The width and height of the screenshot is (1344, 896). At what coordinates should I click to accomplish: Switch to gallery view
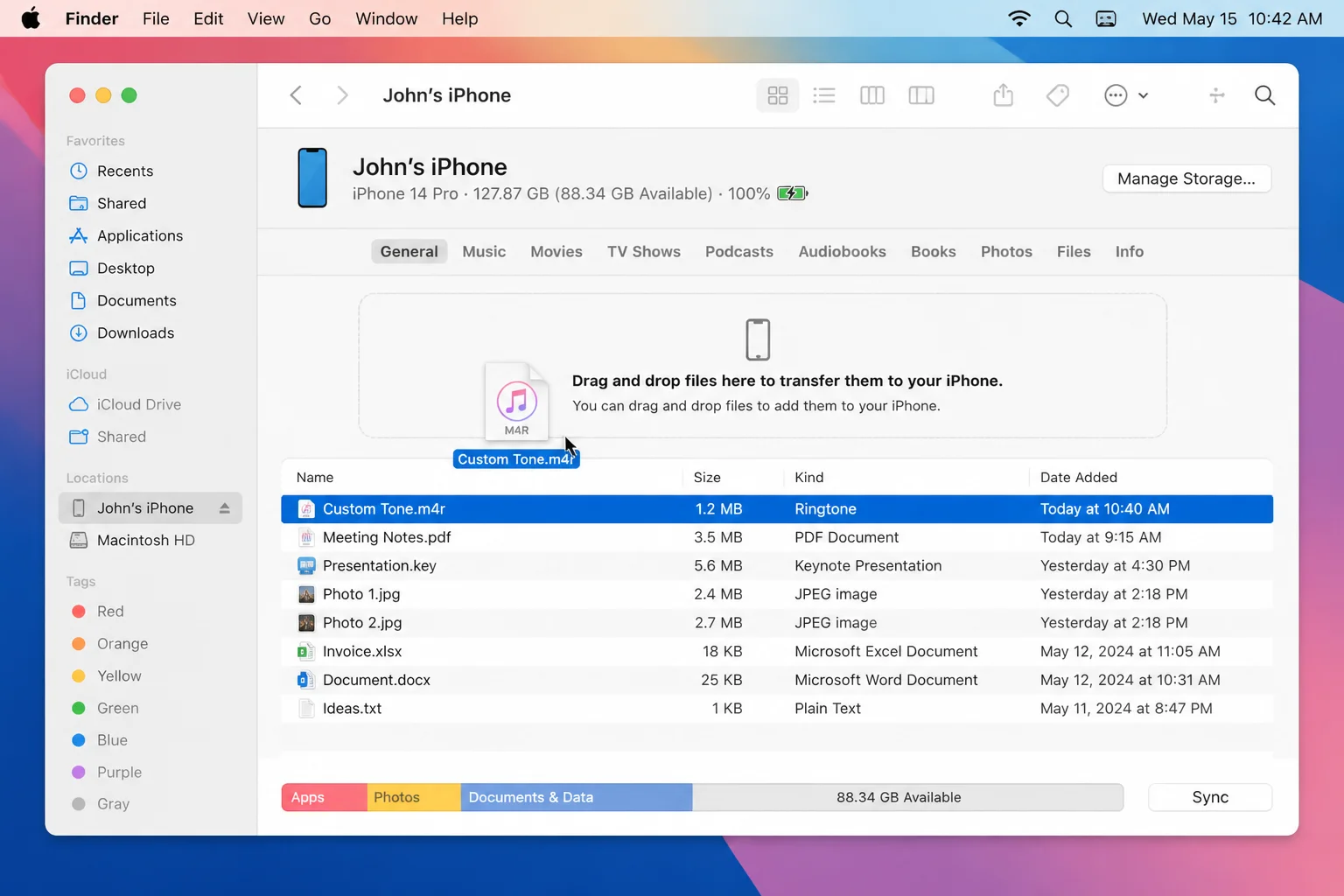pyautogui.click(x=921, y=95)
